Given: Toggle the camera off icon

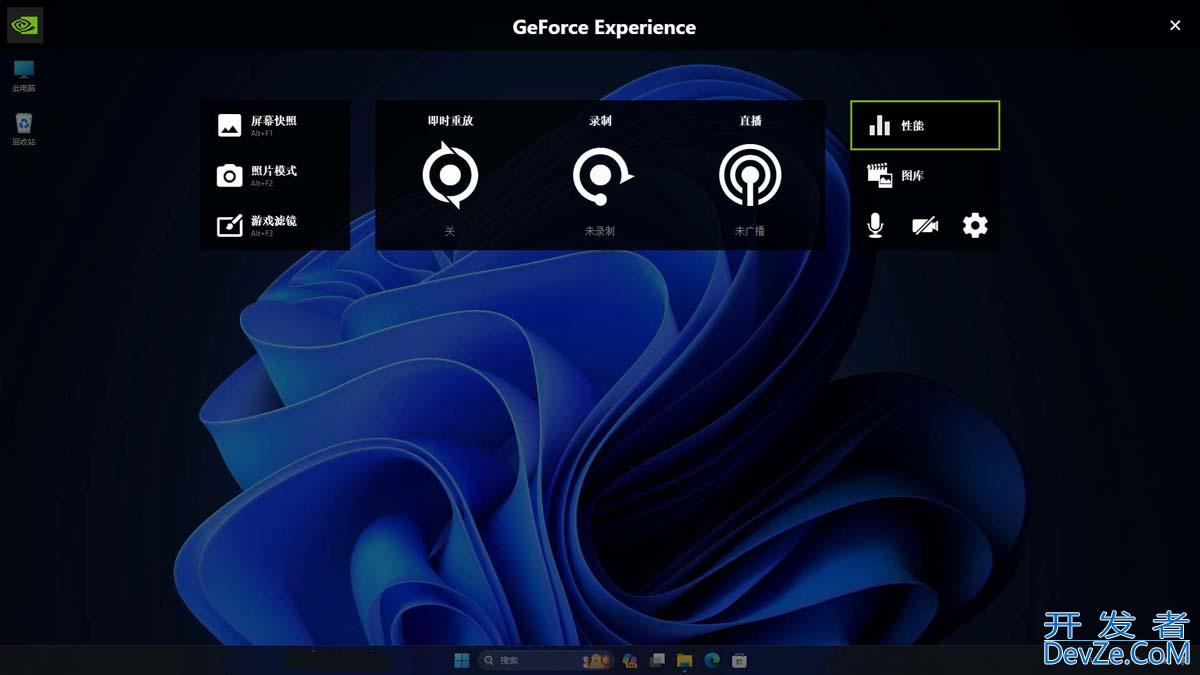Looking at the screenshot, I should pyautogui.click(x=925, y=226).
